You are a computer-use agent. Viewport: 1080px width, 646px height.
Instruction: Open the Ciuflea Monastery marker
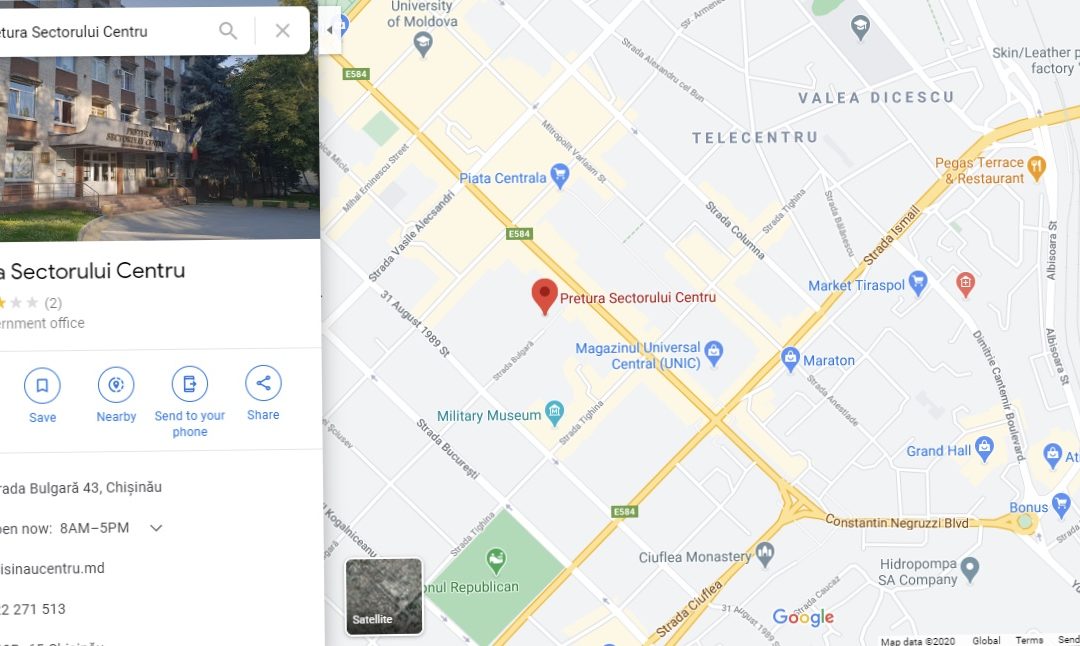(x=765, y=554)
